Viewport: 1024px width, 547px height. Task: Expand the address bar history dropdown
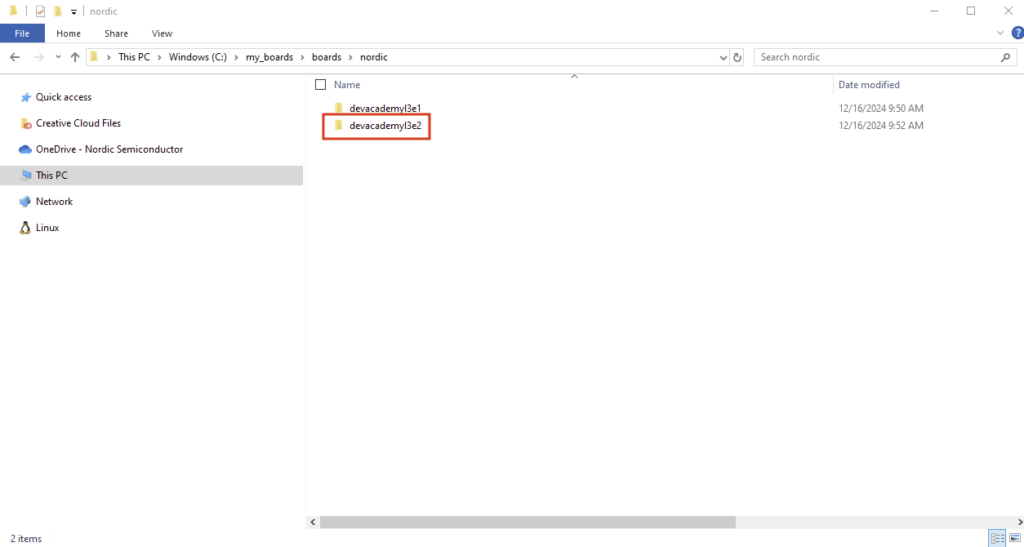pos(724,57)
